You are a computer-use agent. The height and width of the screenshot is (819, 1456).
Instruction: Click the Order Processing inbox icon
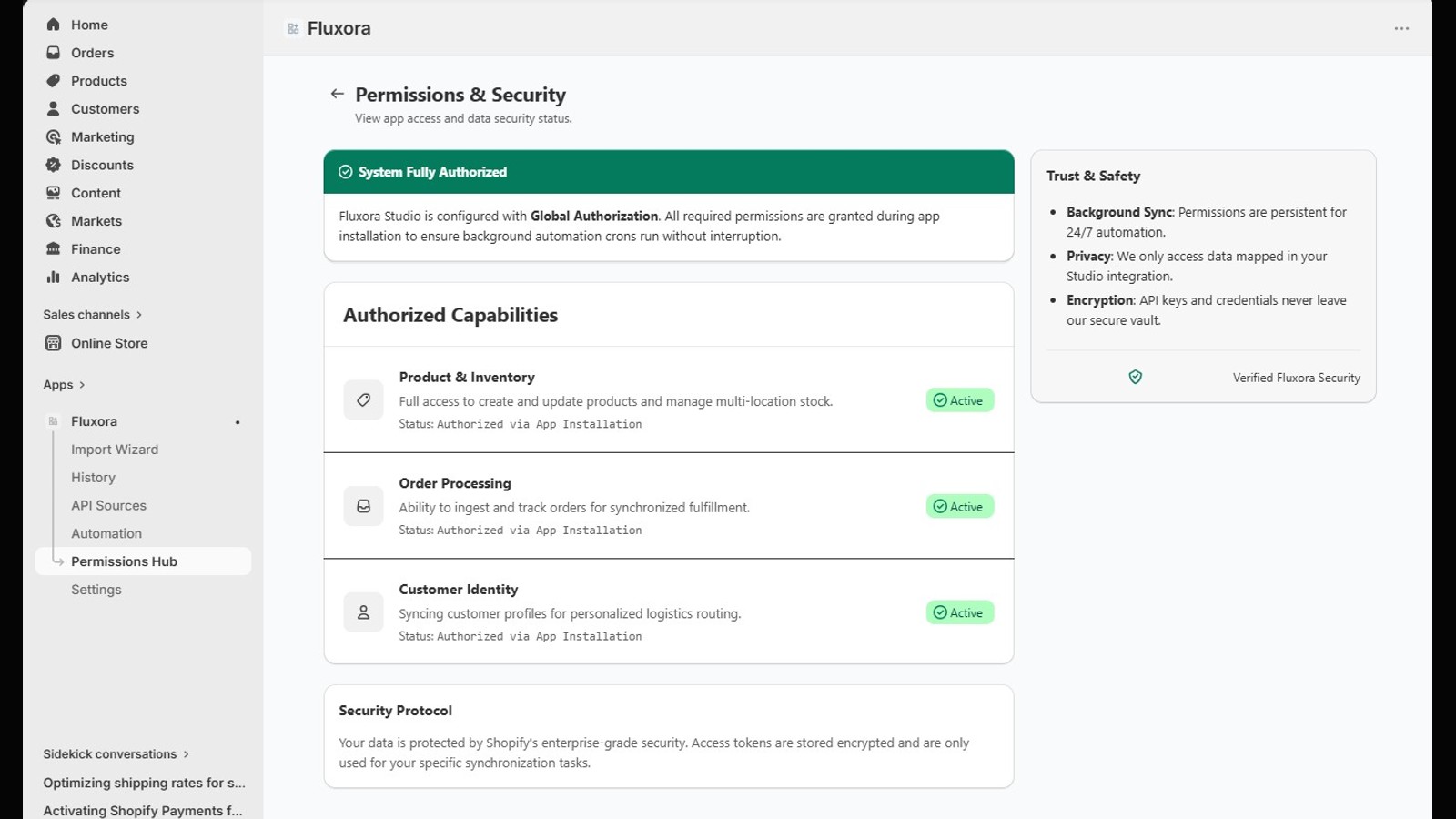pos(363,507)
